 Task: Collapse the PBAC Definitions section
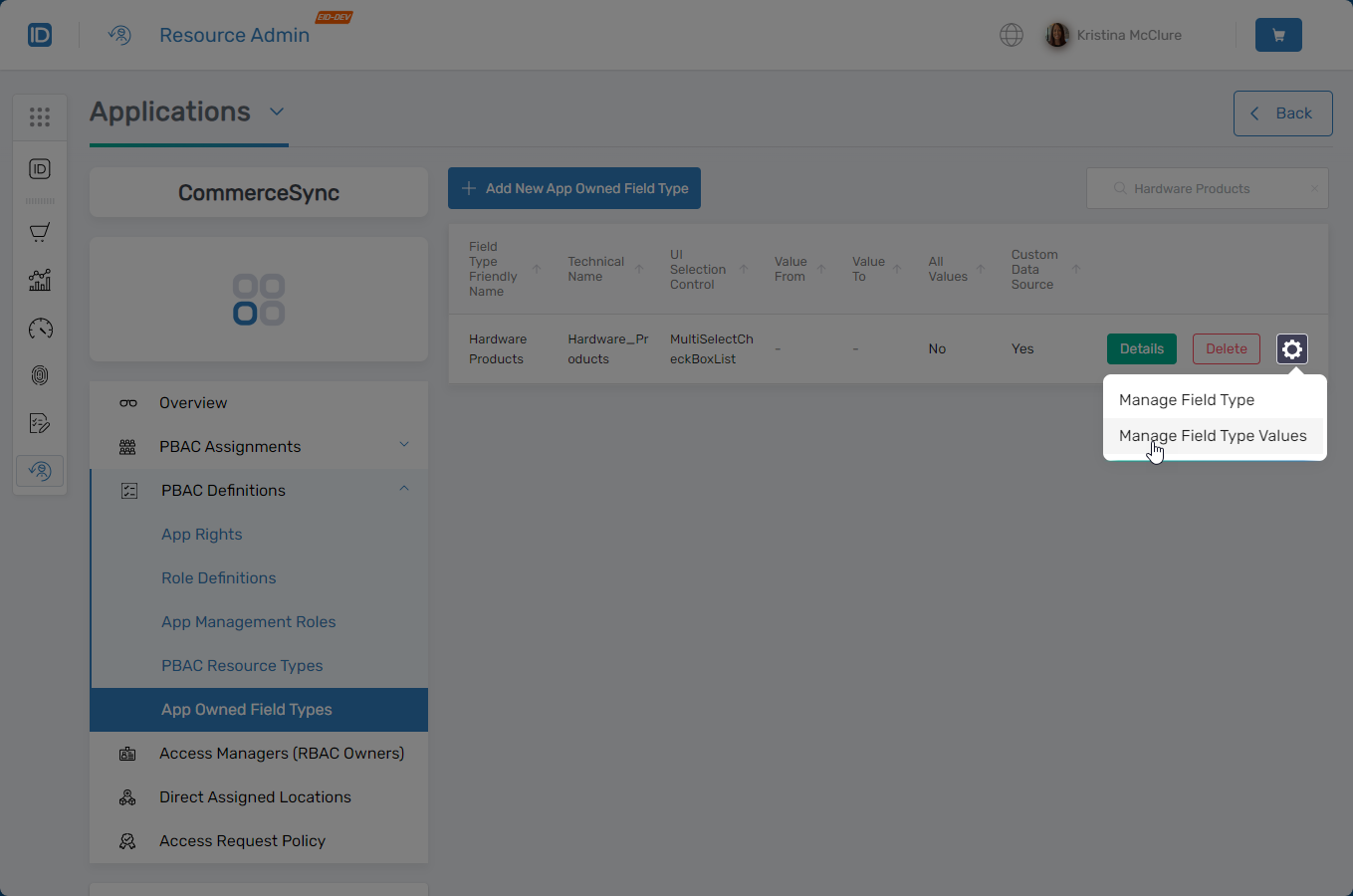[x=403, y=489]
